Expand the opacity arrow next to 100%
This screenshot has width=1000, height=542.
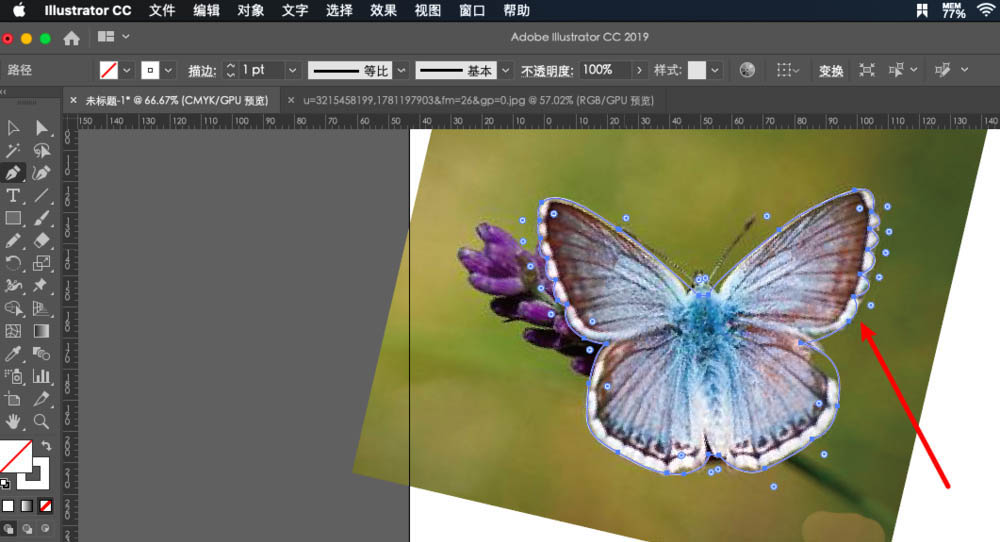(639, 70)
